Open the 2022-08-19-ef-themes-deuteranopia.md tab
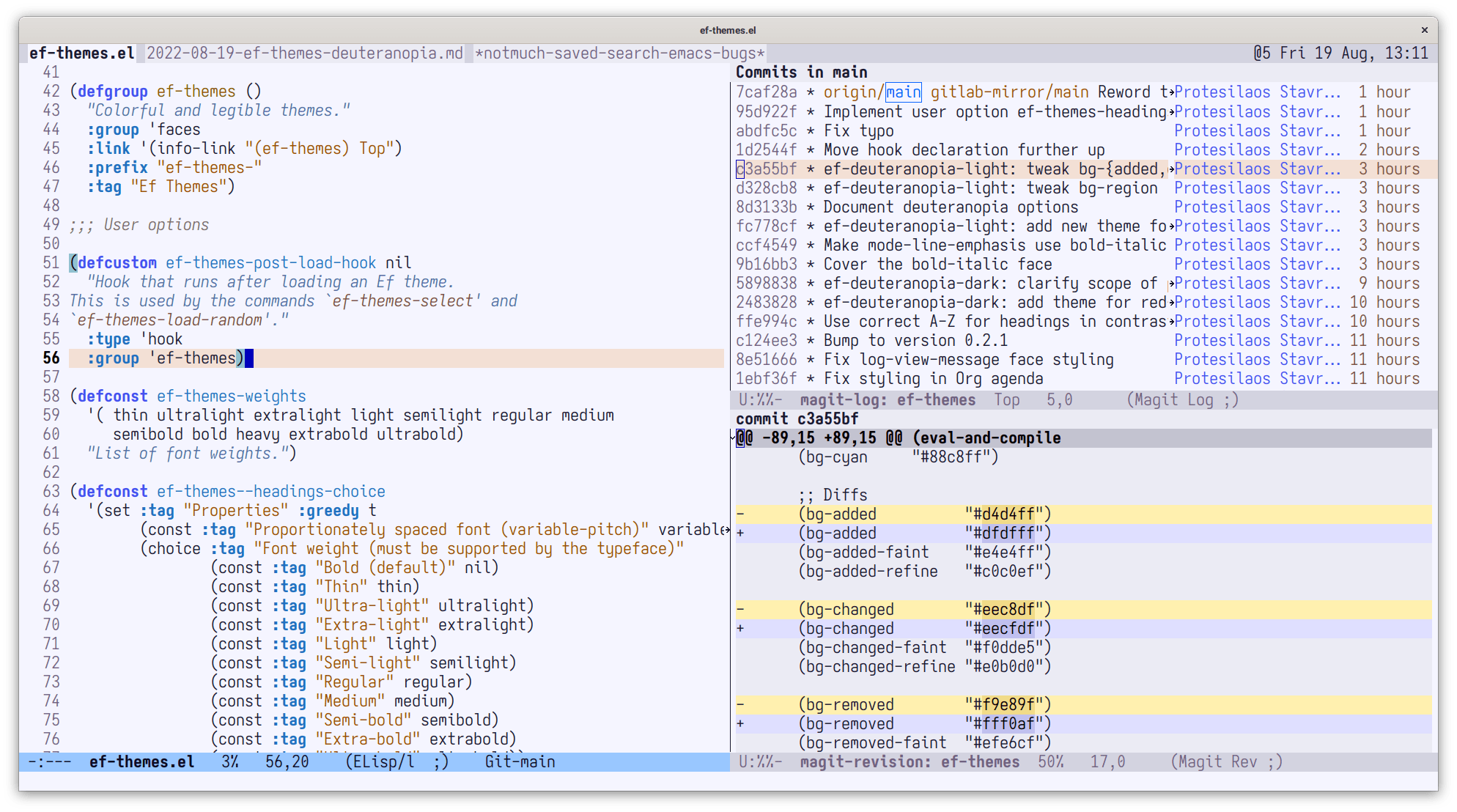 (305, 53)
